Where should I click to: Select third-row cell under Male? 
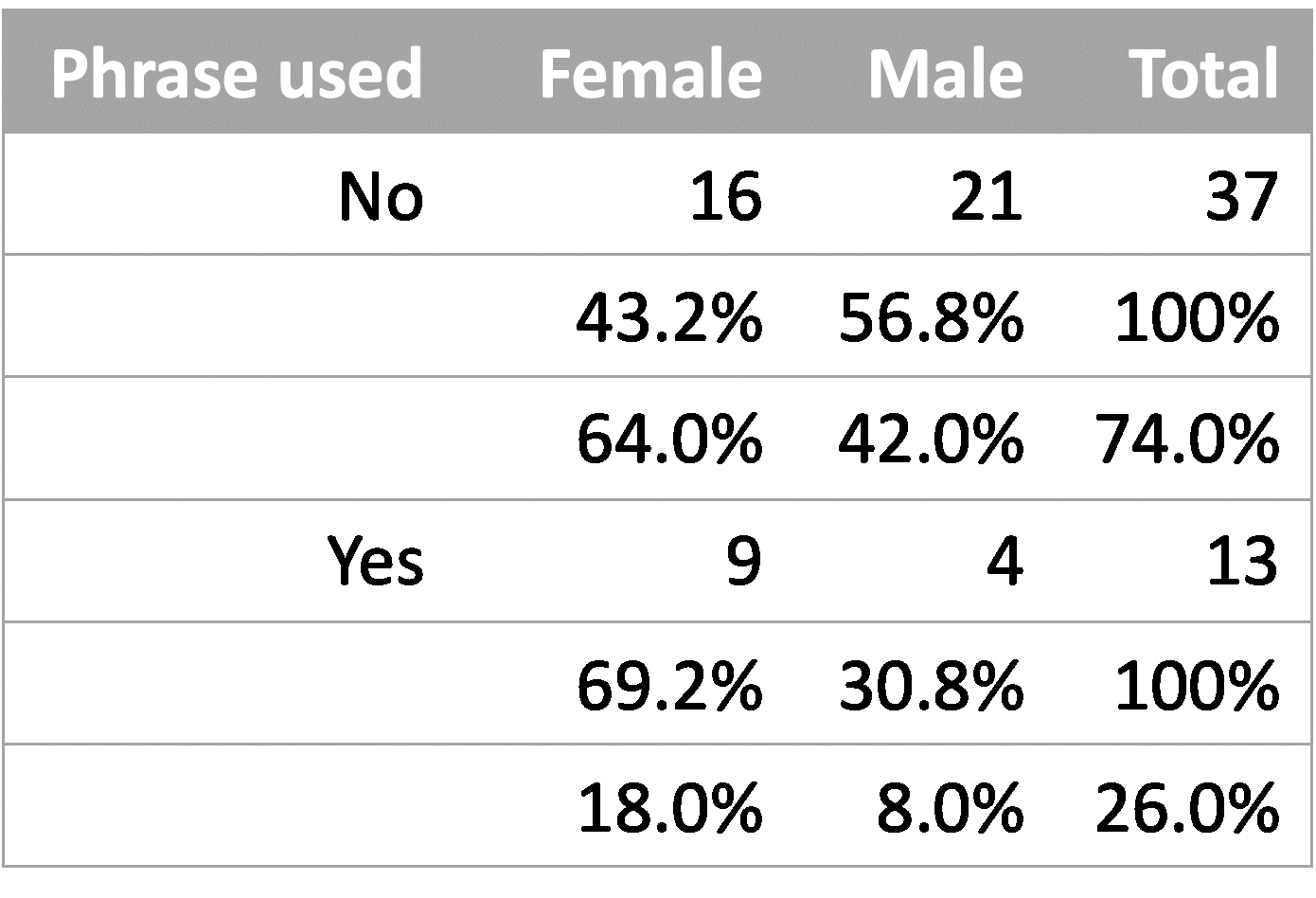[x=945, y=438]
